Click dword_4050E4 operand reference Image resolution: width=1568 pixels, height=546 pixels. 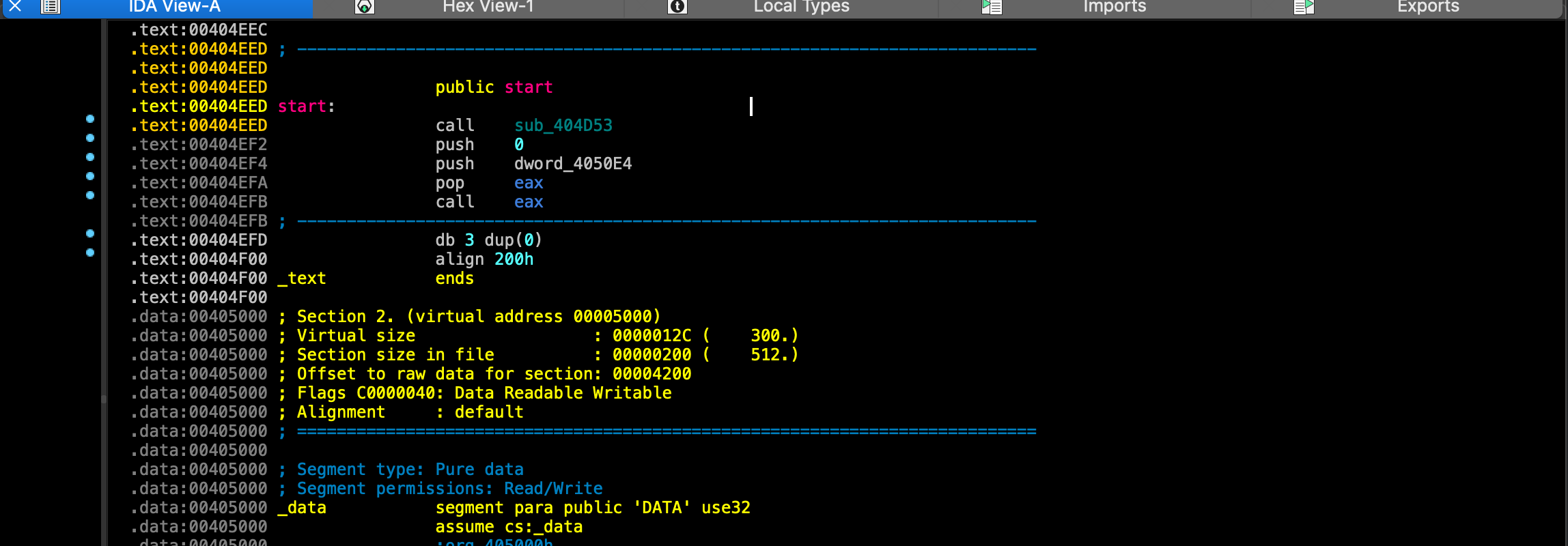573,164
